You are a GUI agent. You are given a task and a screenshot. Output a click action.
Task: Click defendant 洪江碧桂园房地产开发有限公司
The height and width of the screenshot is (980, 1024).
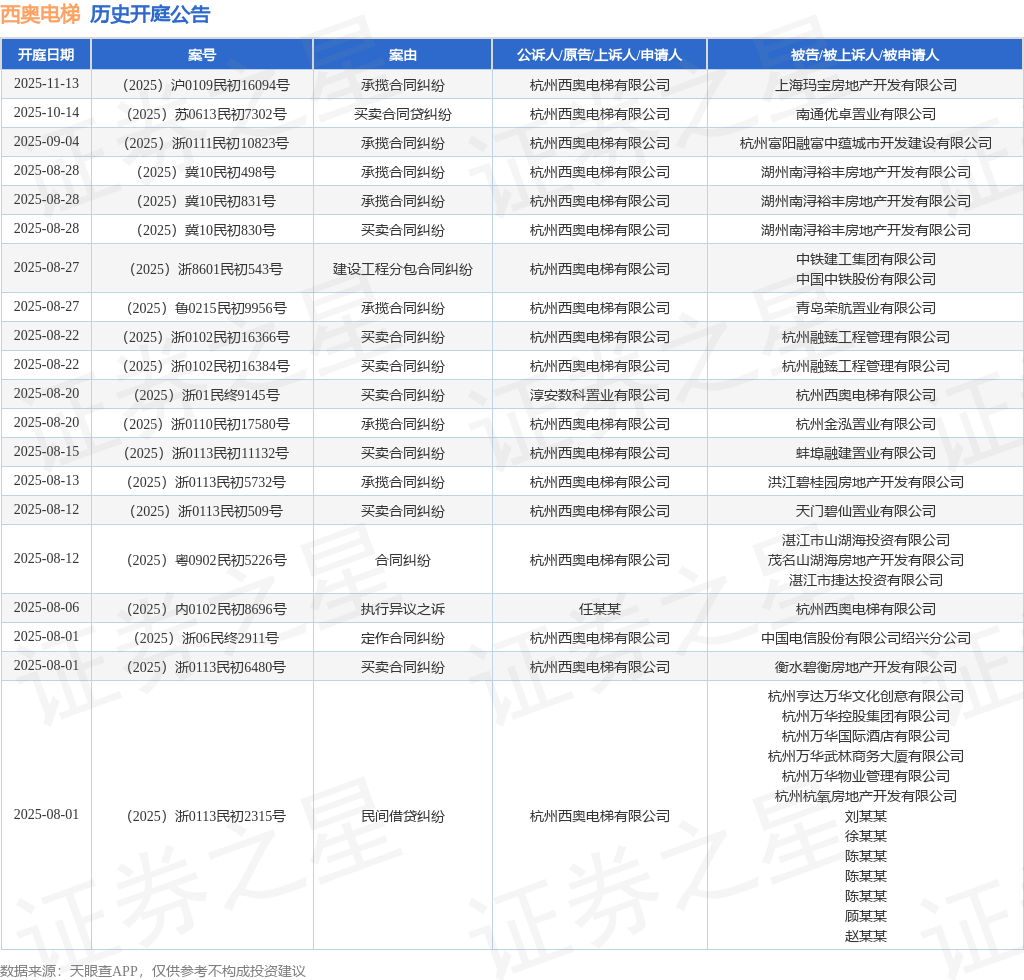click(865, 482)
